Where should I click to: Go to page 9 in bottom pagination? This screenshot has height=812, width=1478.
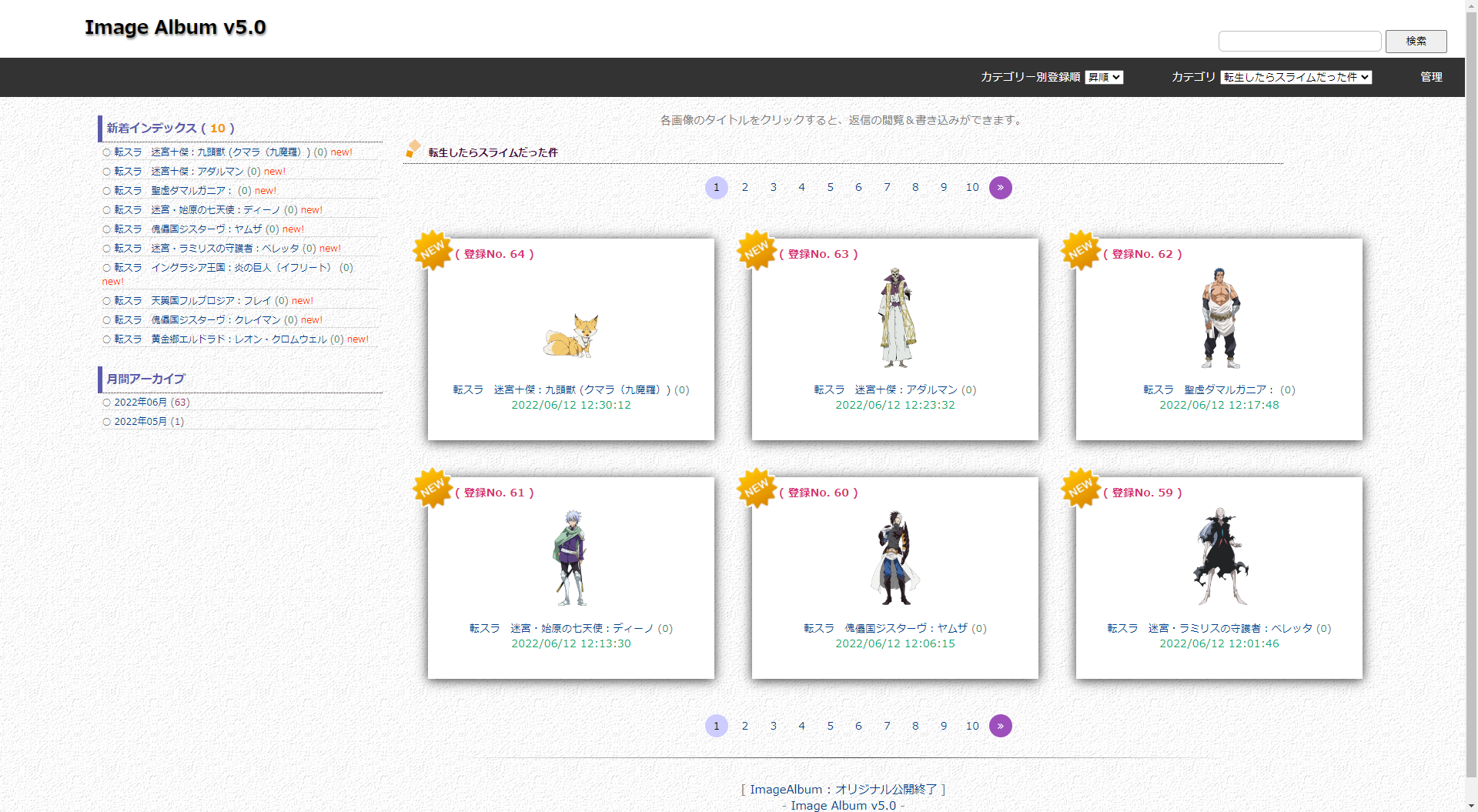944,726
